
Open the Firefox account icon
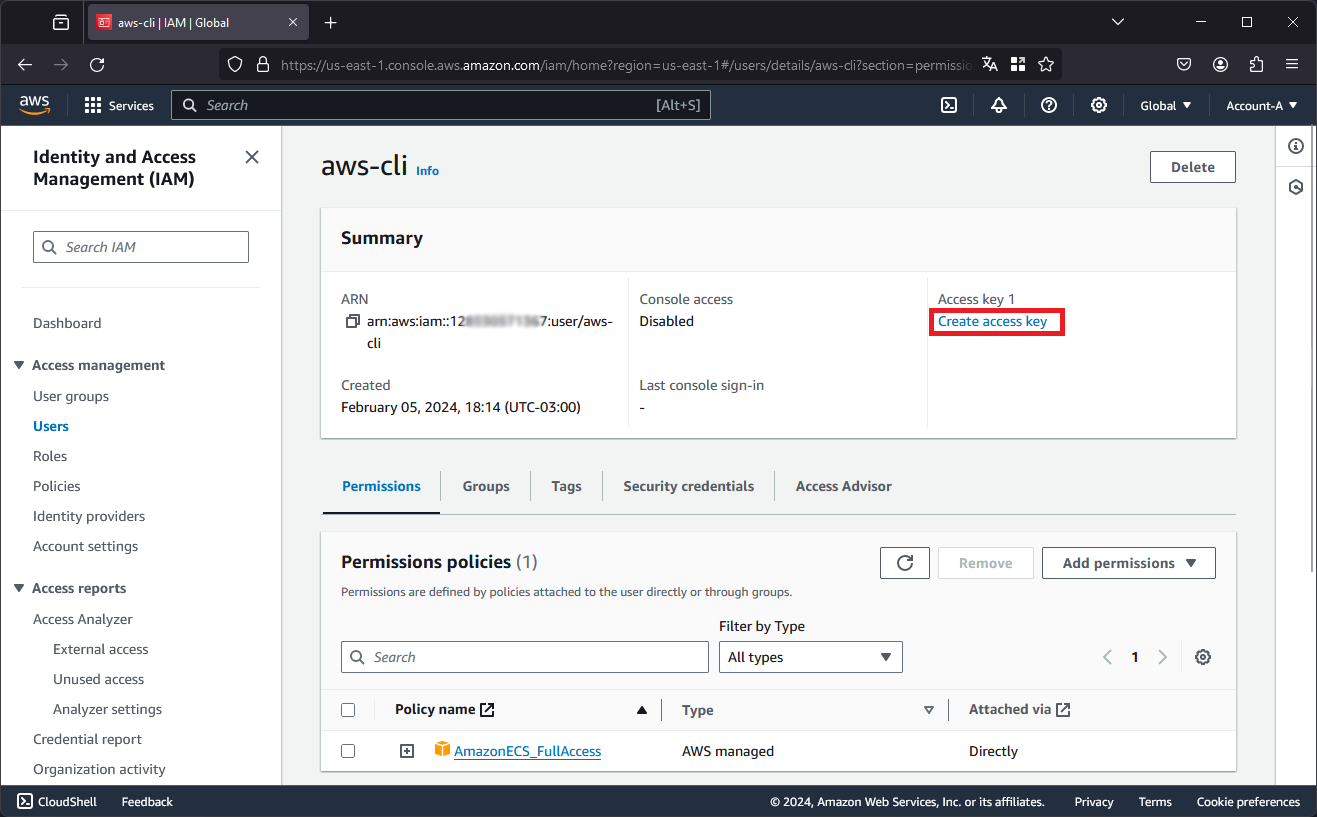pyautogui.click(x=1220, y=64)
